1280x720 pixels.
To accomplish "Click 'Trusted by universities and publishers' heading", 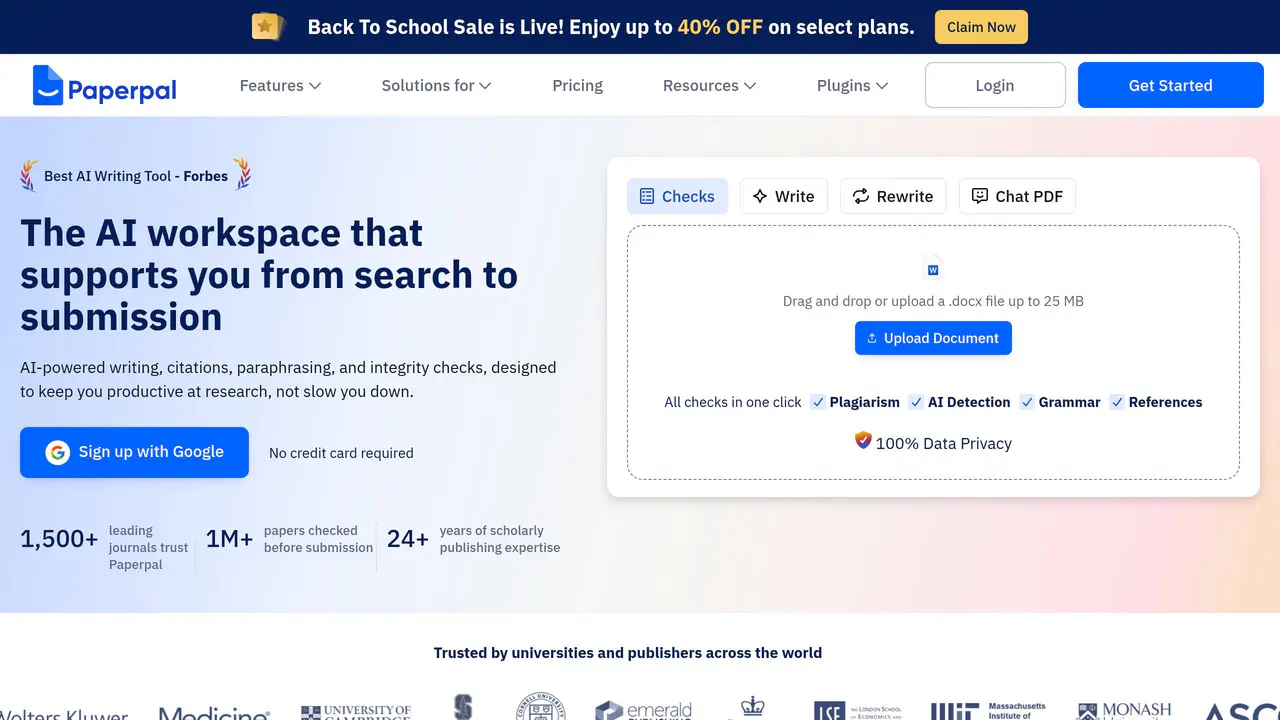I will [628, 653].
